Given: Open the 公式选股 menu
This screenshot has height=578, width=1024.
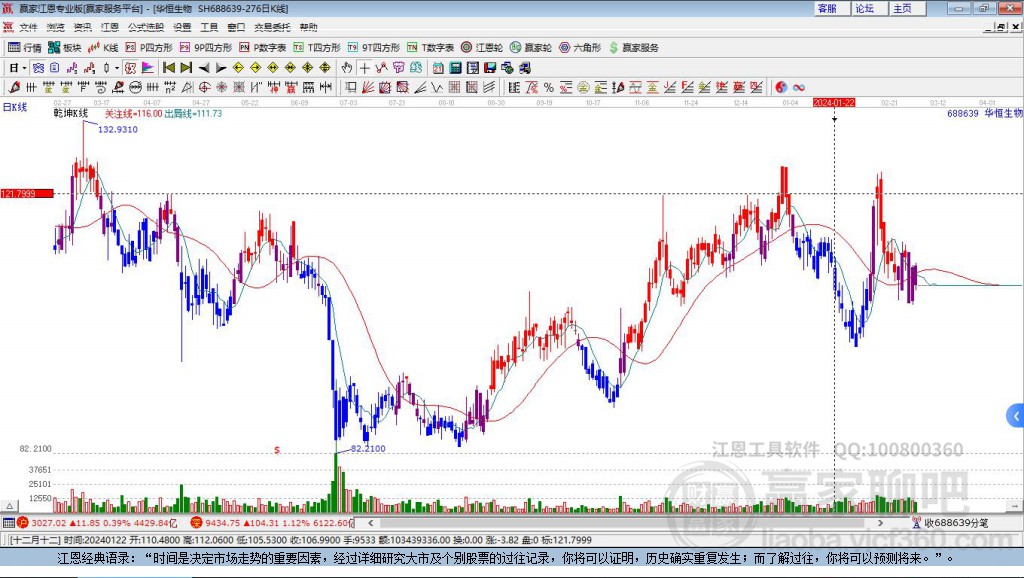Looking at the screenshot, I should (145, 27).
